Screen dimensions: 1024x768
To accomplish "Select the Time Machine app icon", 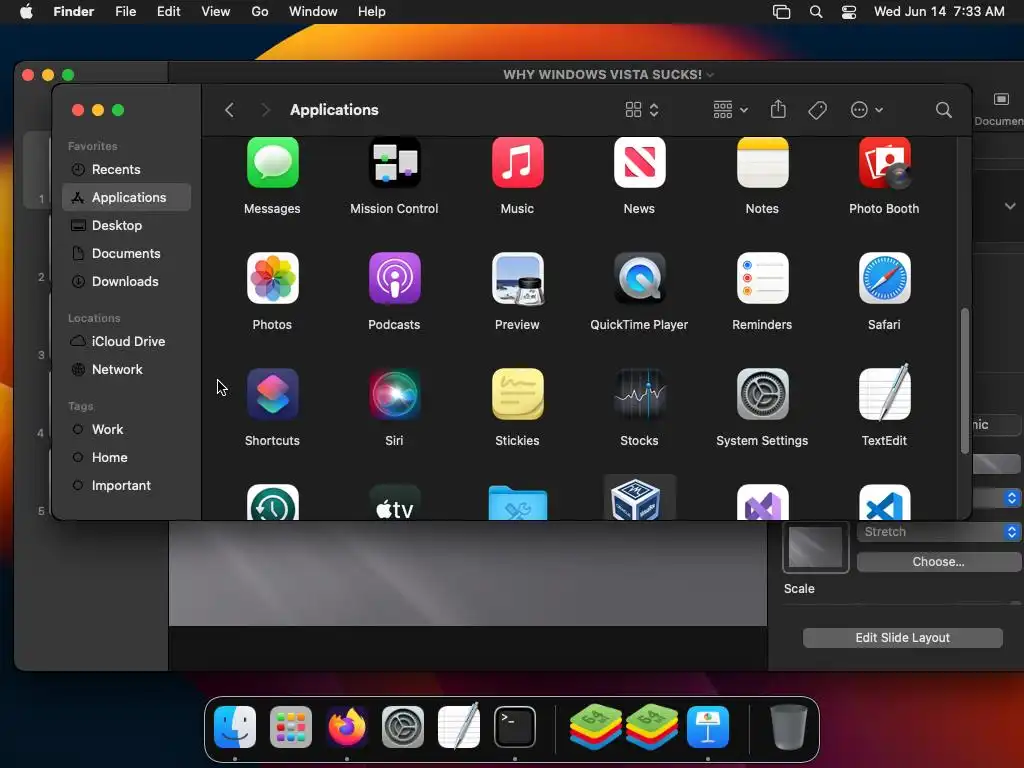I will (272, 502).
